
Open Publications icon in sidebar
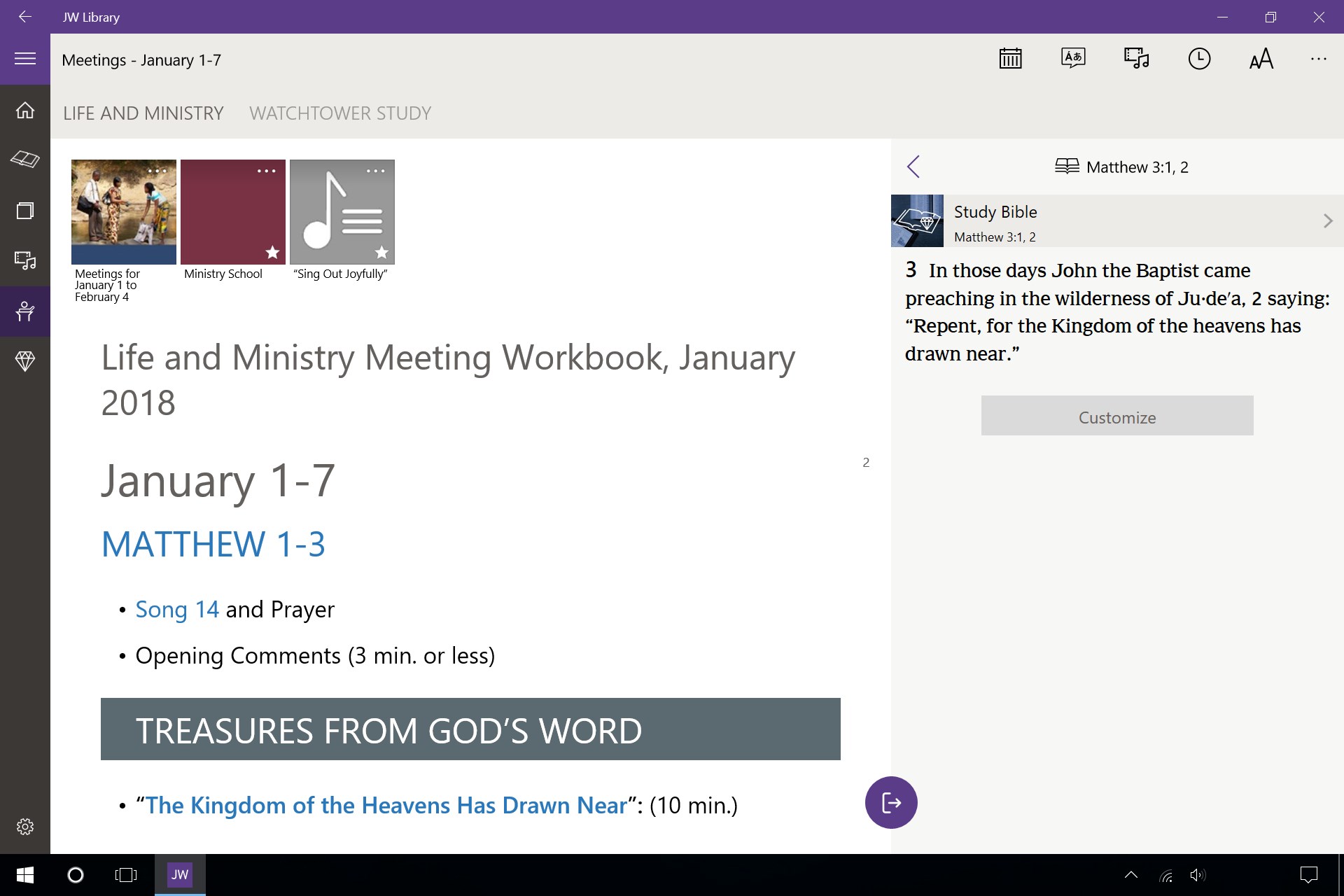click(x=25, y=211)
